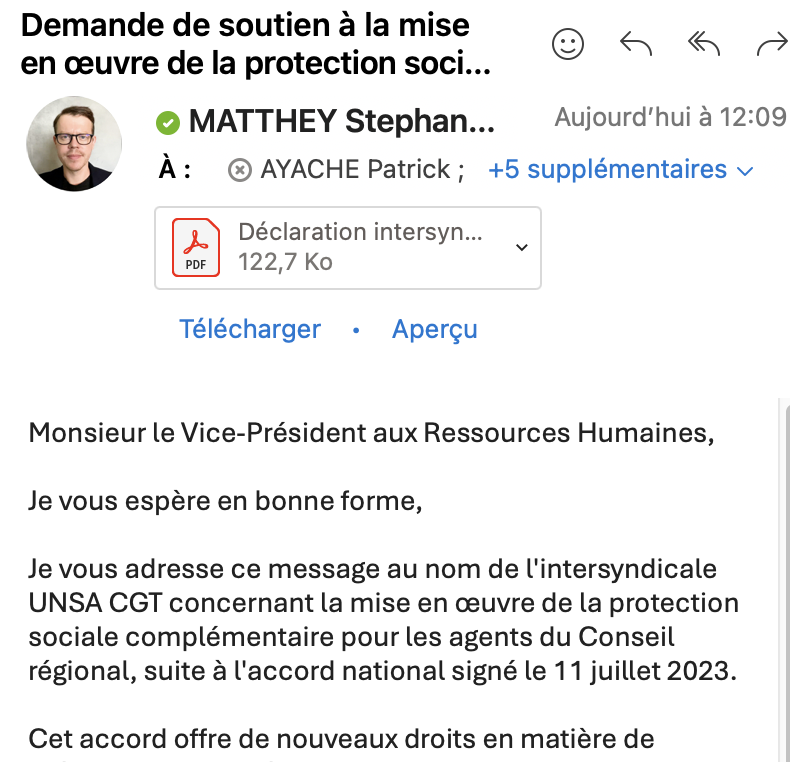The width and height of the screenshot is (790, 762).
Task: Click the Reply arrow icon
Action: (x=636, y=43)
